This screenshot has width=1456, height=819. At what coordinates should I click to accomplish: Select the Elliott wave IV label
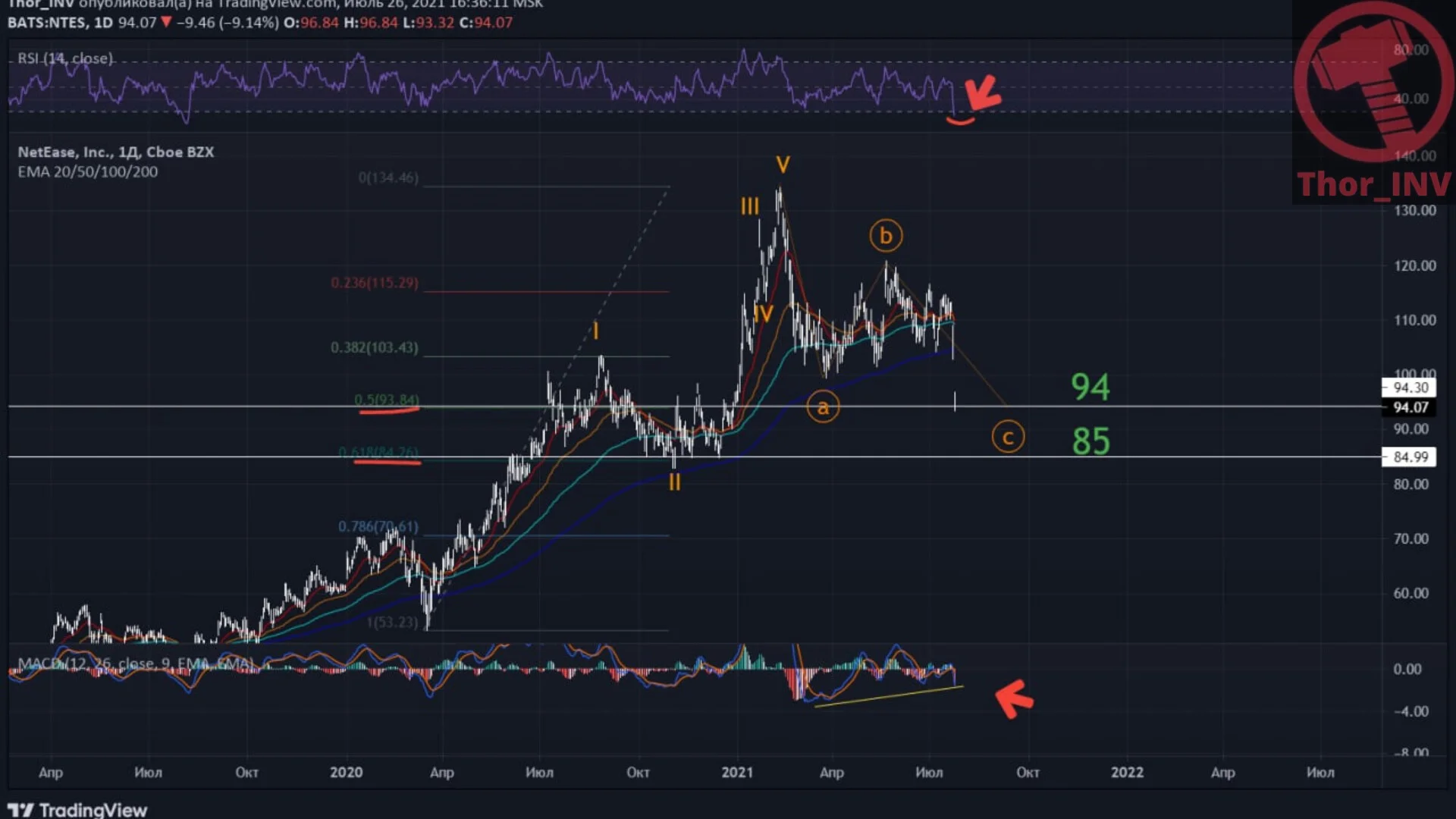point(763,314)
